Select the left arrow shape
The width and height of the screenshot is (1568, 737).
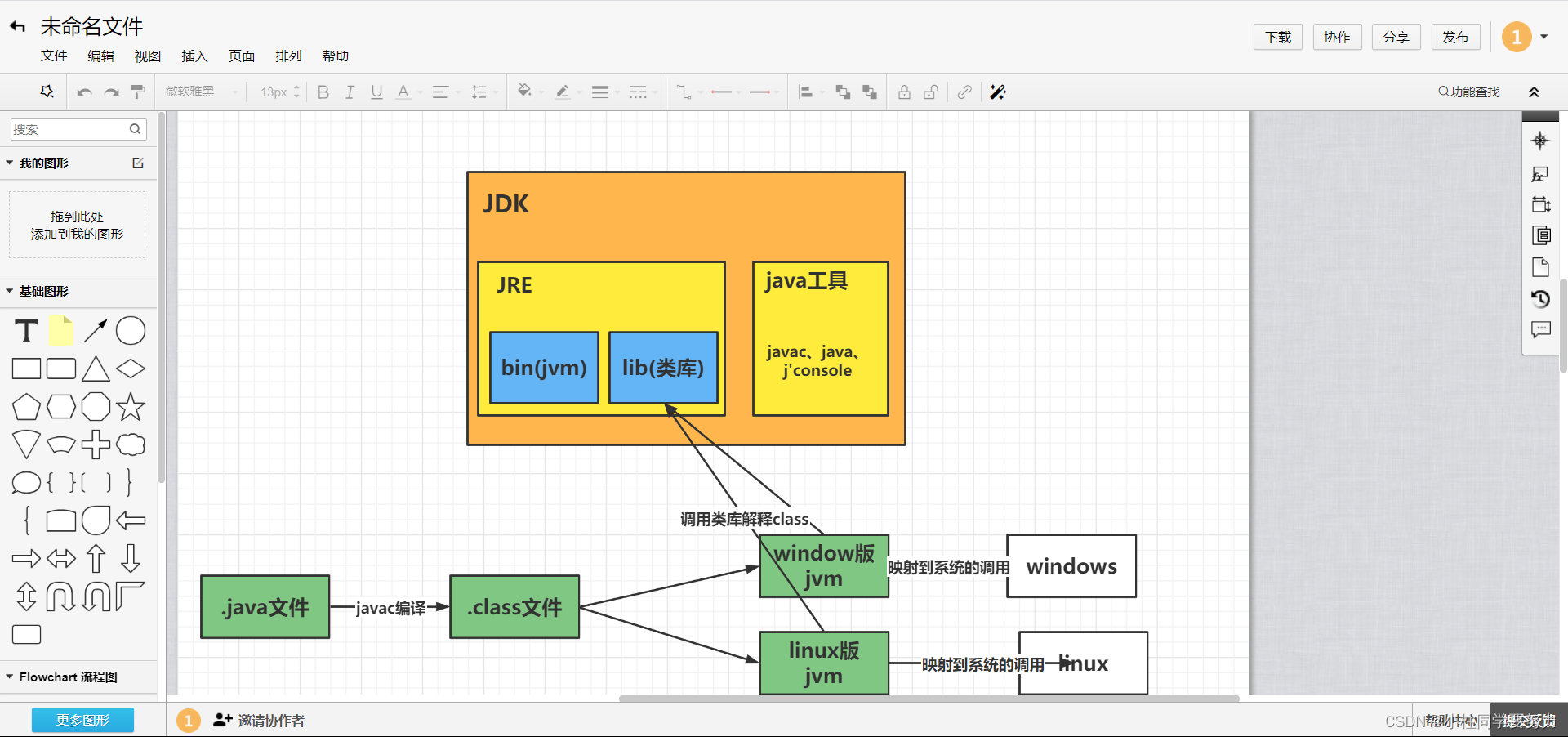tap(131, 520)
